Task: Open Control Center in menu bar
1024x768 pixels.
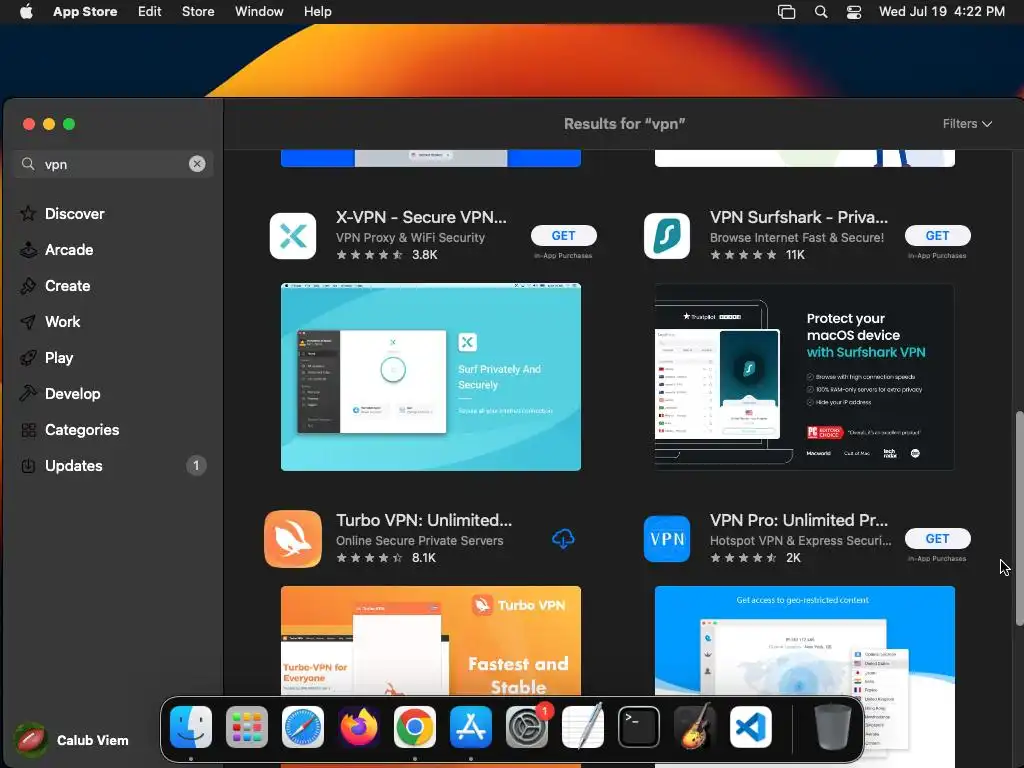Action: coord(854,12)
